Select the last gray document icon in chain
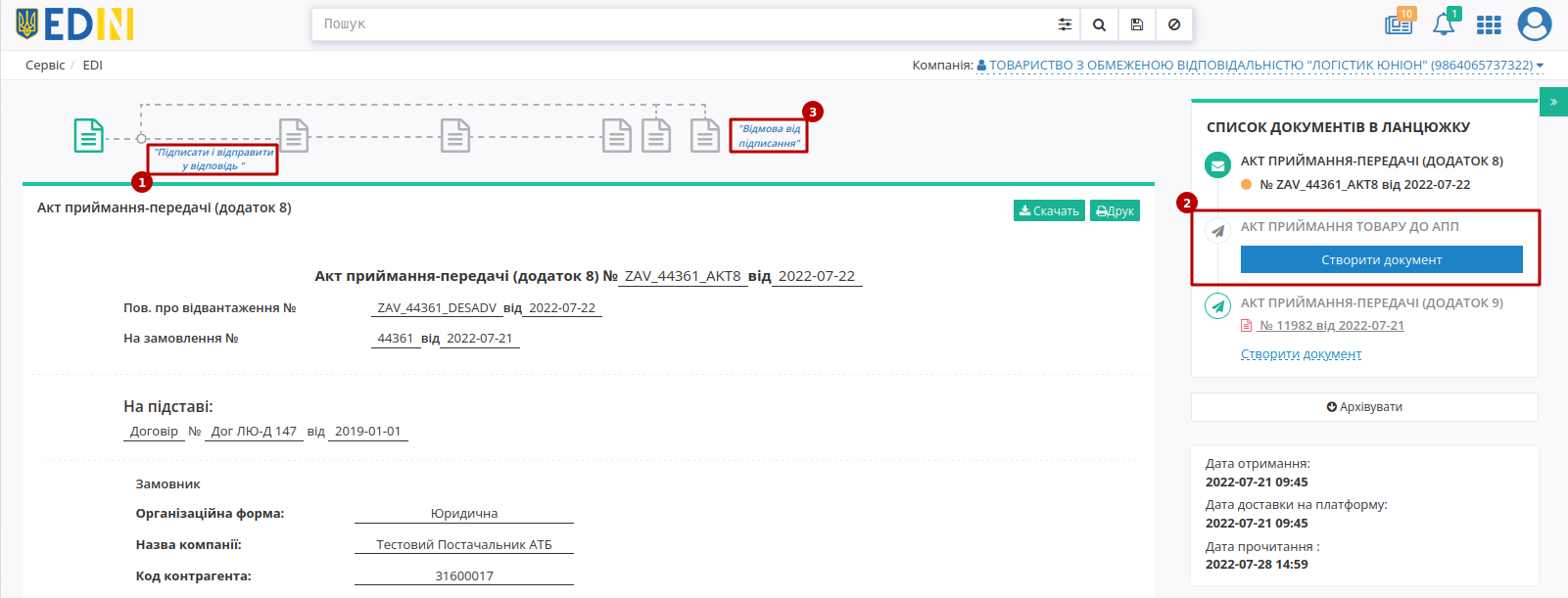The width and height of the screenshot is (1568, 598). [x=705, y=135]
